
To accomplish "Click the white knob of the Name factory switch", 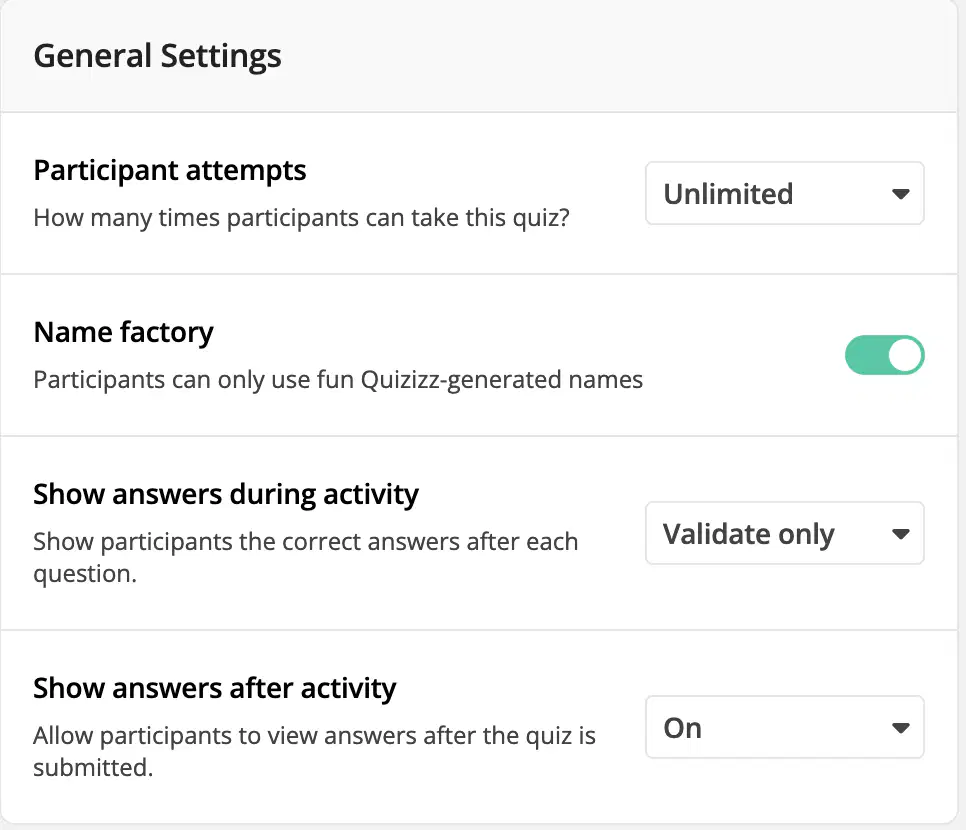I will click(904, 355).
